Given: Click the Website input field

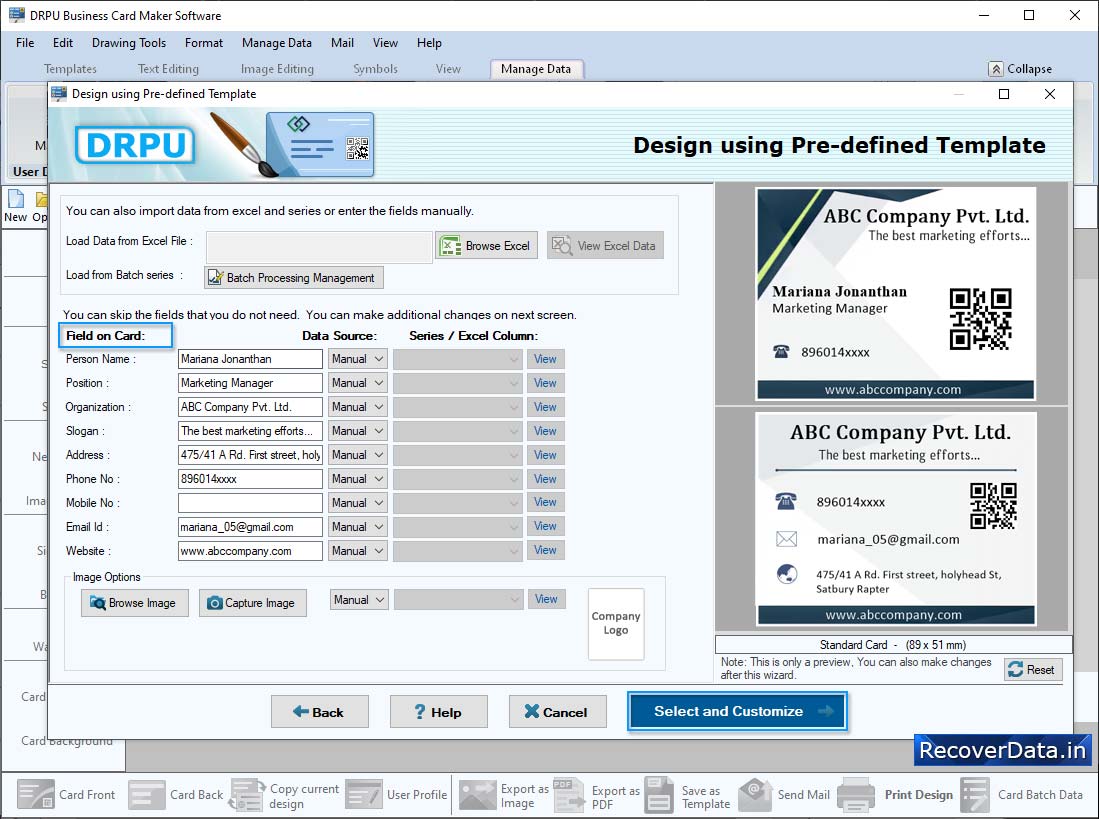Looking at the screenshot, I should (x=250, y=551).
